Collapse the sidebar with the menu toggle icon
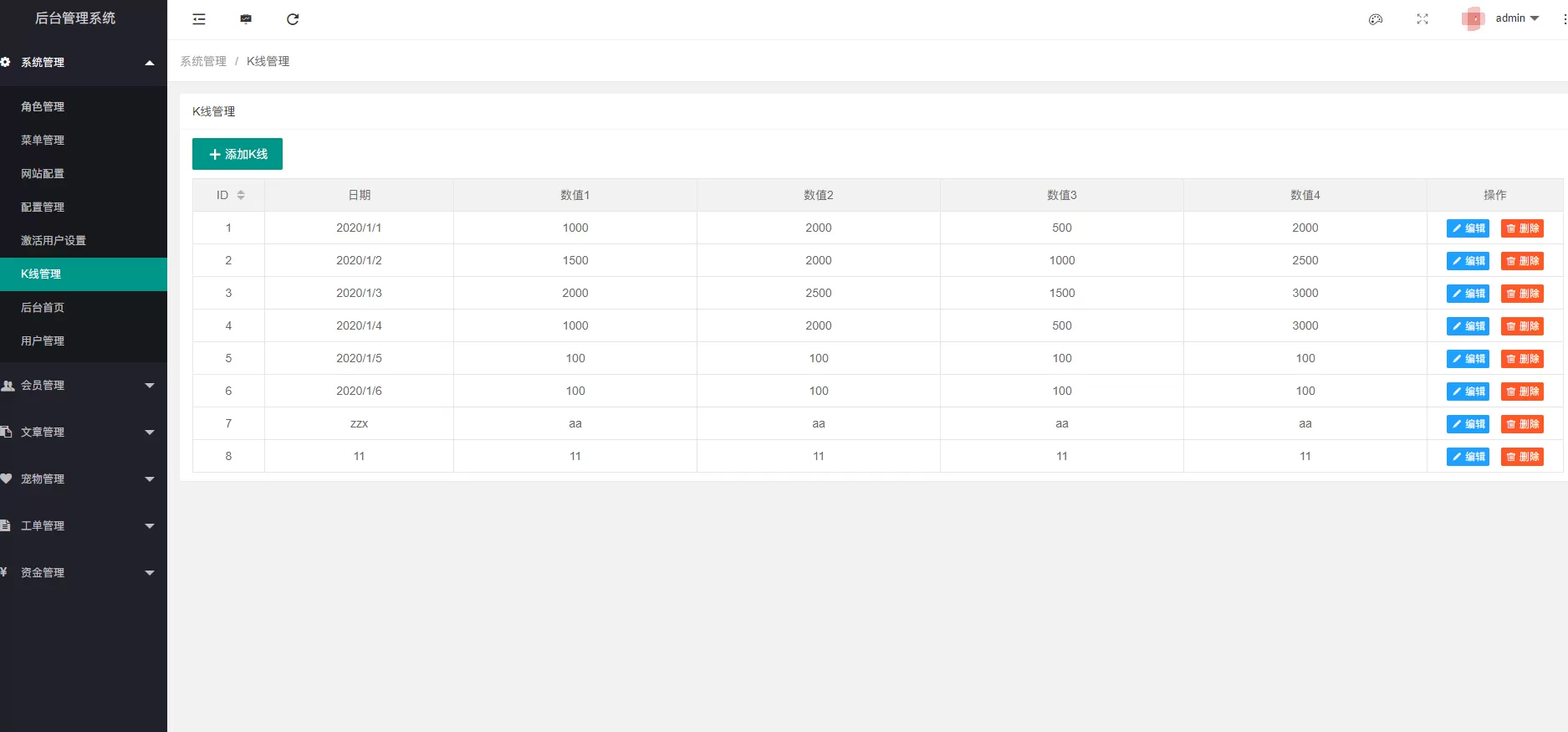This screenshot has width=1568, height=732. (199, 19)
